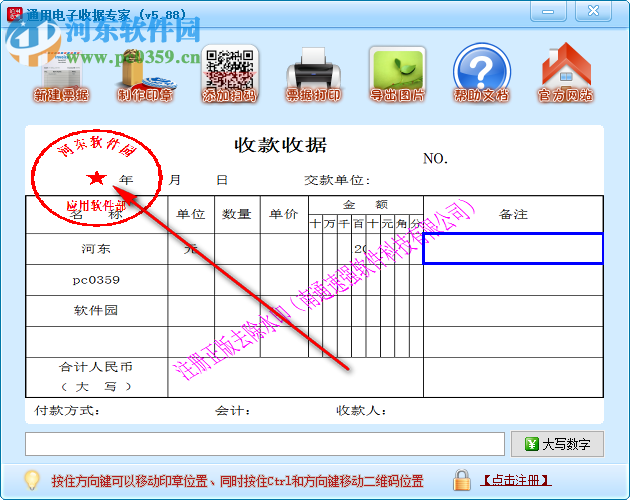The height and width of the screenshot is (500, 630).
Task: Click the pc0359 name cell
Action: pos(96,280)
